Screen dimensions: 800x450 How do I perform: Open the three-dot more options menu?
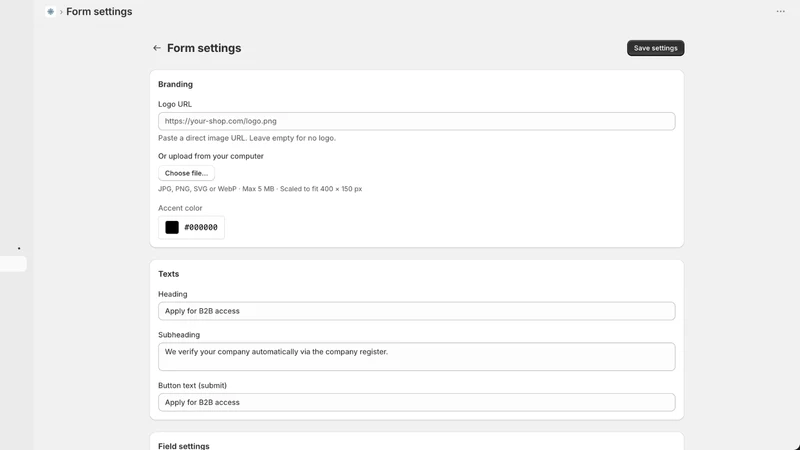780,11
